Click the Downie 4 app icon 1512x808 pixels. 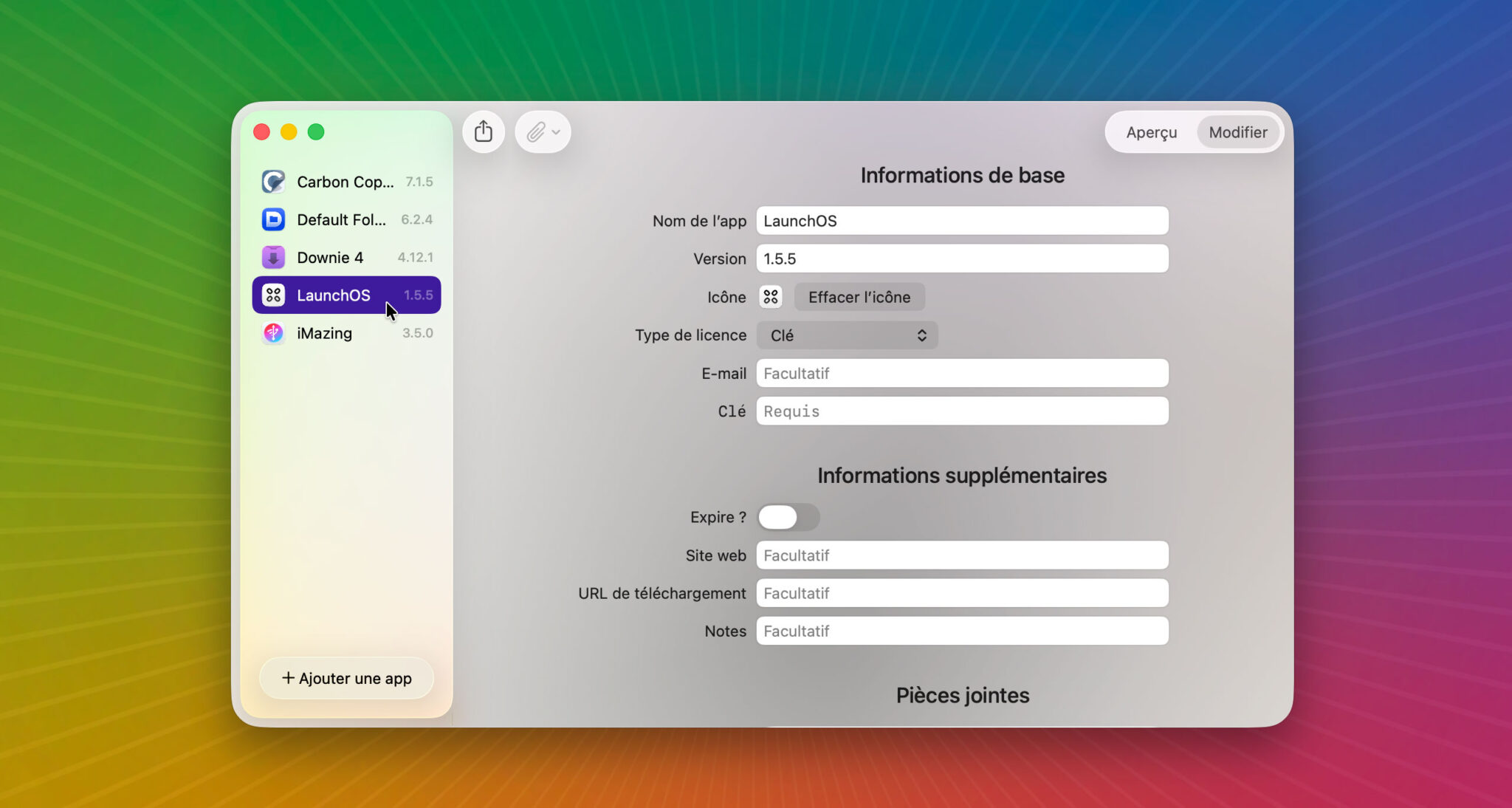[273, 257]
